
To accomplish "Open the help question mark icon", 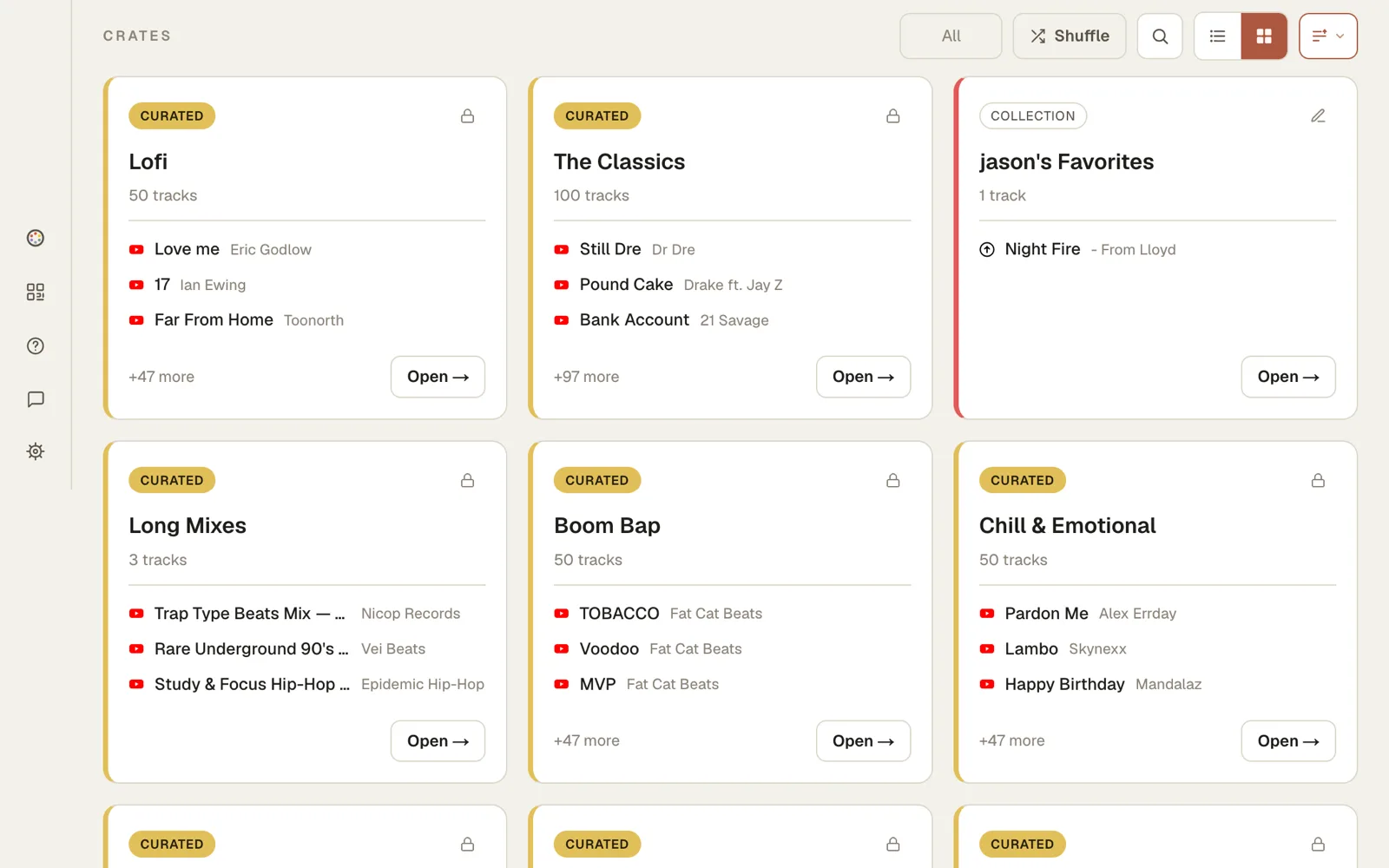I will (36, 345).
